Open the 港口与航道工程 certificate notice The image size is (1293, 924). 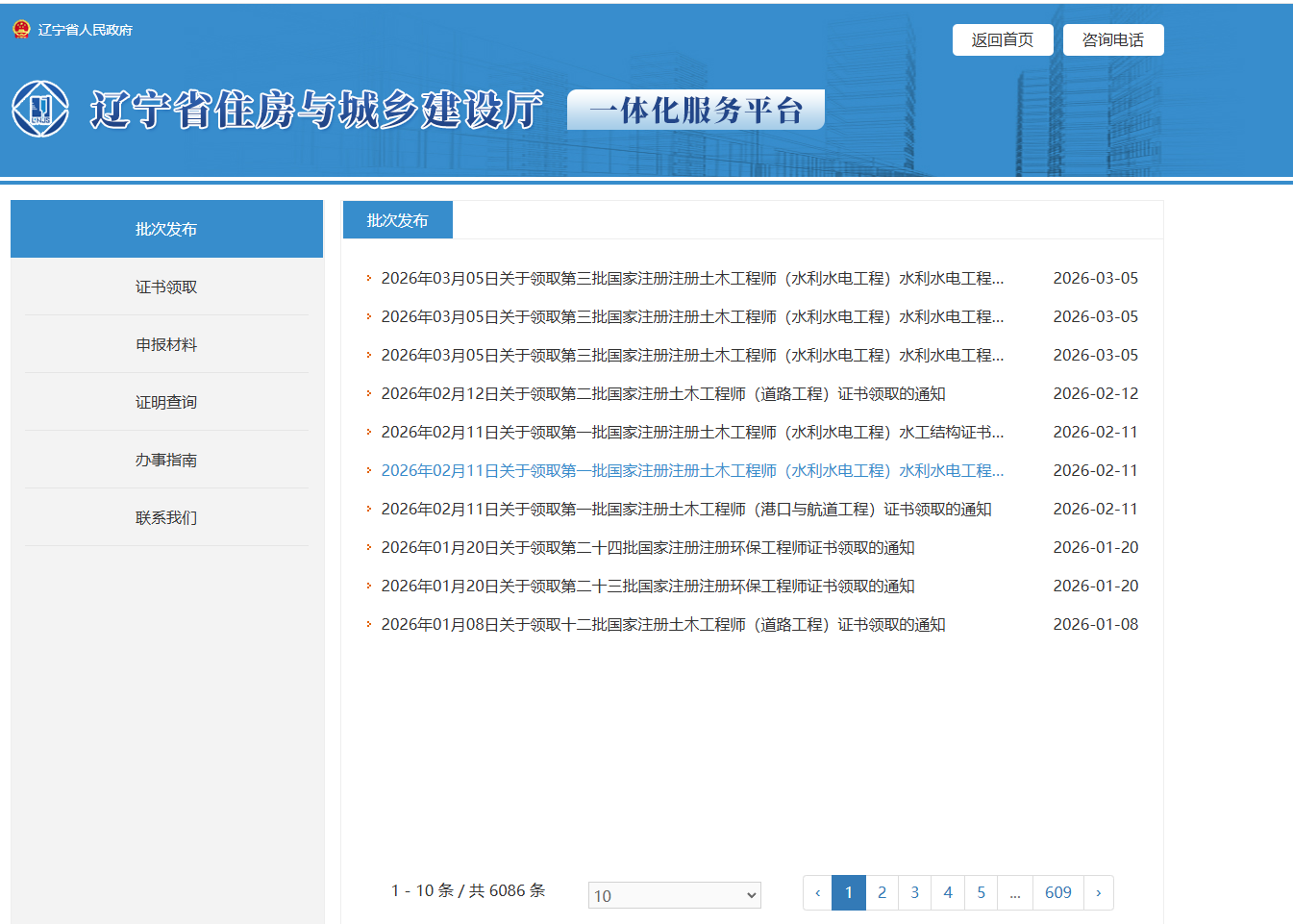click(685, 509)
